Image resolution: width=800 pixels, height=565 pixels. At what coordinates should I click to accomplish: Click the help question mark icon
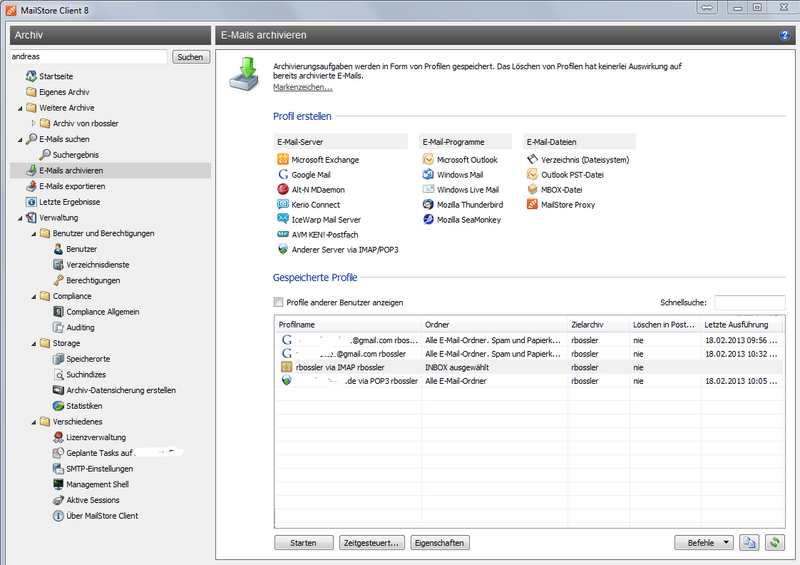coord(785,35)
